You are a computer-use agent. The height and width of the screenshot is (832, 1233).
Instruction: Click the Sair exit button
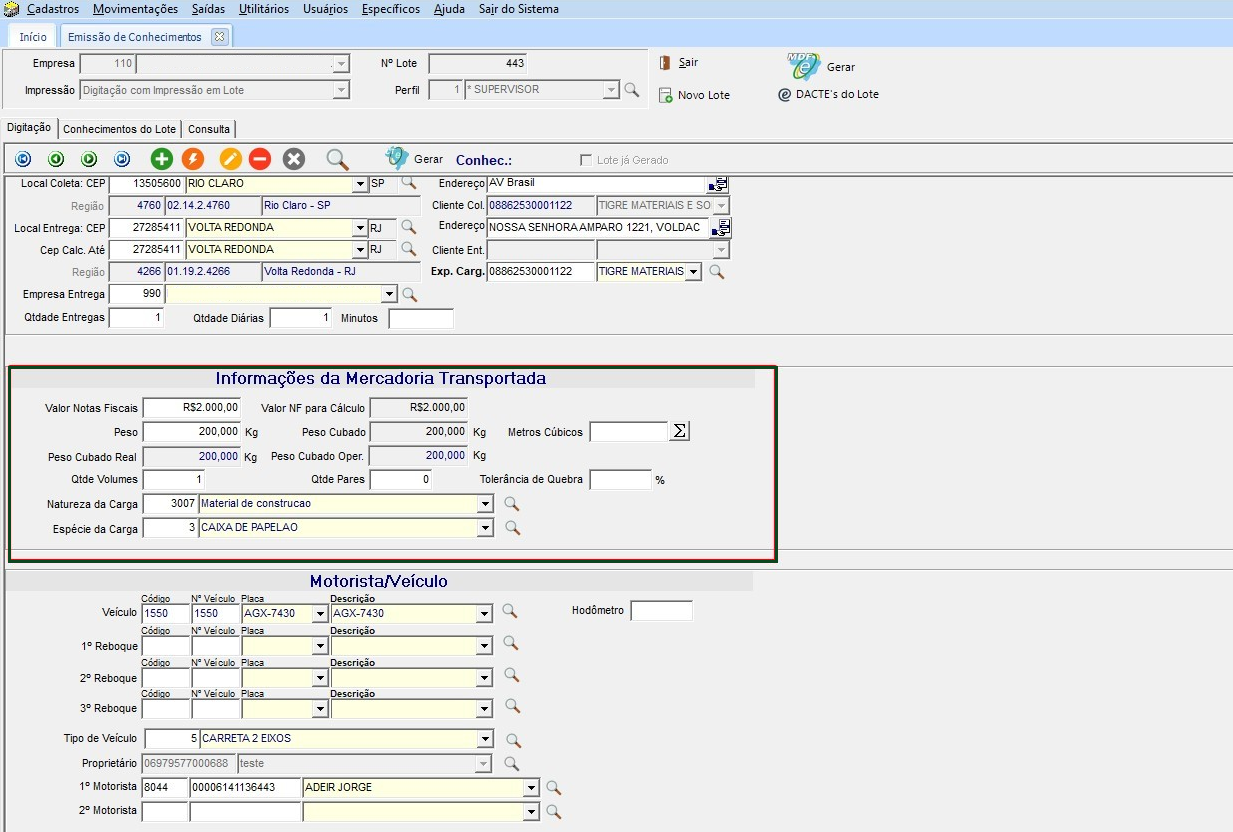(x=679, y=63)
